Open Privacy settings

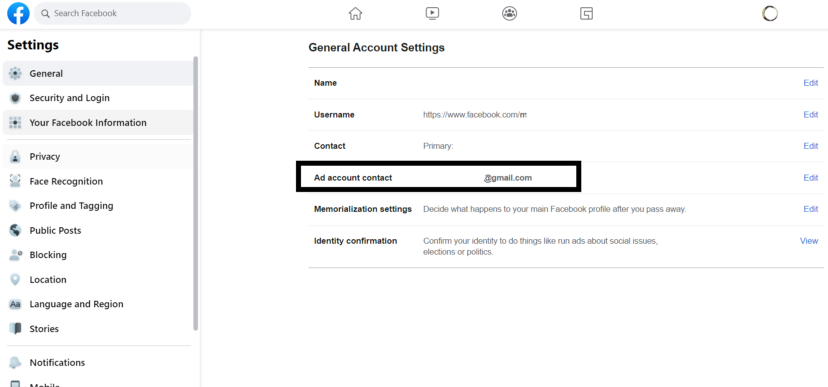98,156
